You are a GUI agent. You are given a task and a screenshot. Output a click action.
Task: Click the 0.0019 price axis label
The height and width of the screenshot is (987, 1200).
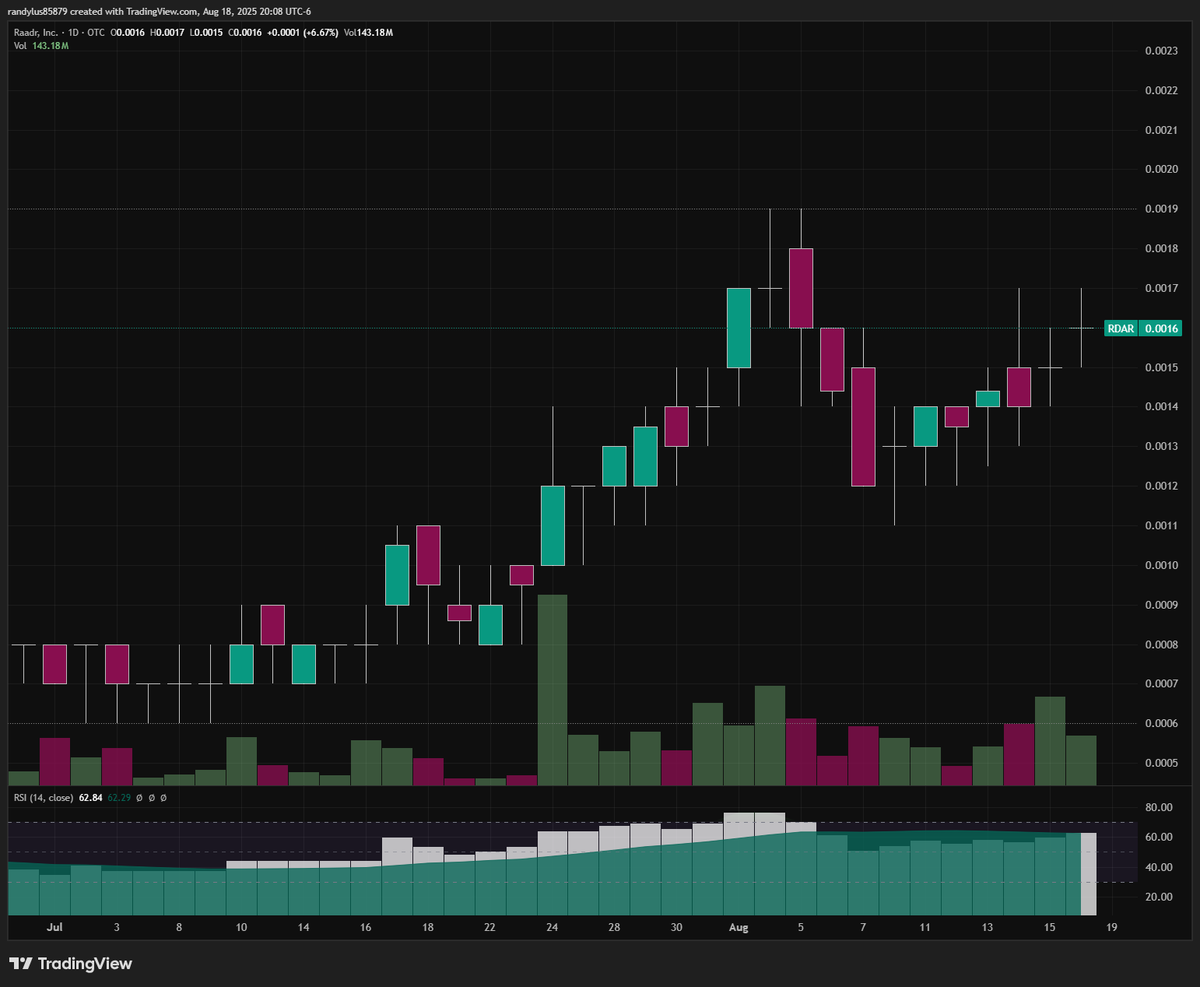pyautogui.click(x=1160, y=209)
